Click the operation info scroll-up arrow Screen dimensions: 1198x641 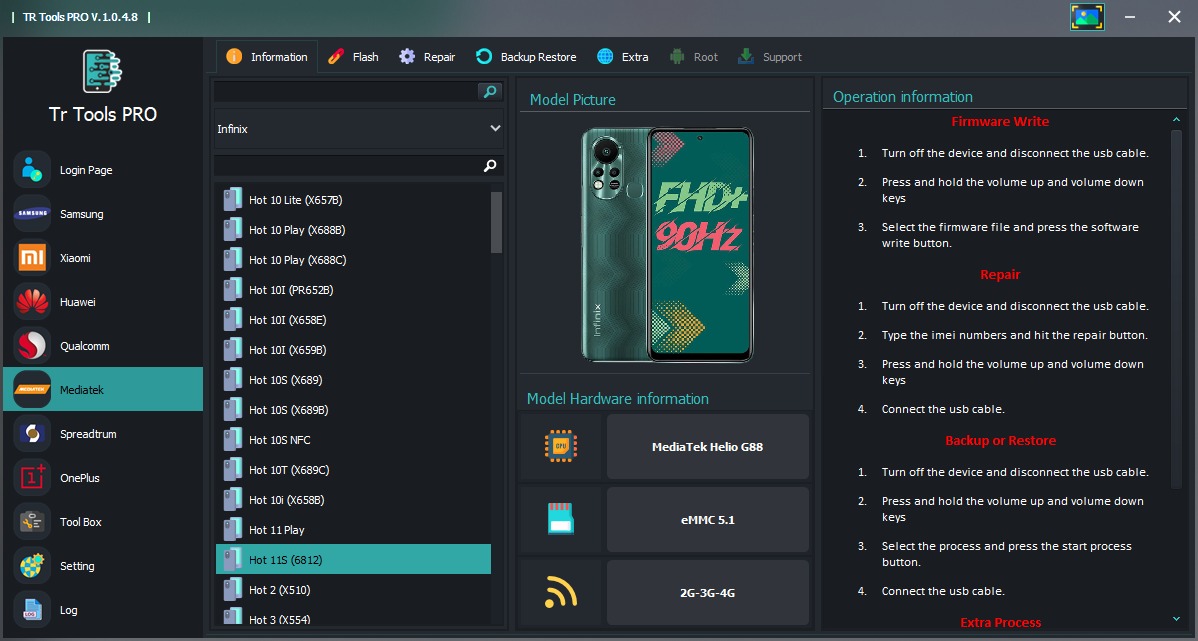[1177, 120]
